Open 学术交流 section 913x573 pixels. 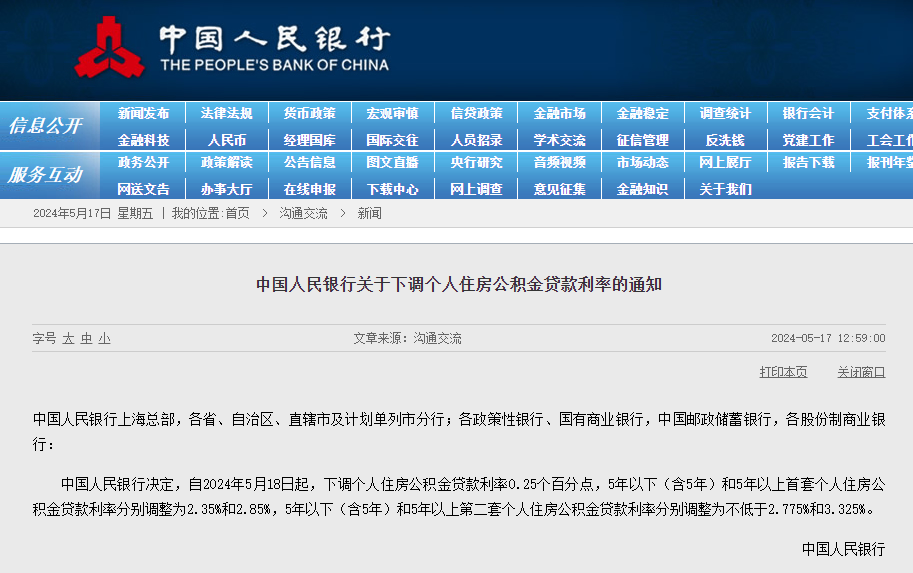(560, 140)
